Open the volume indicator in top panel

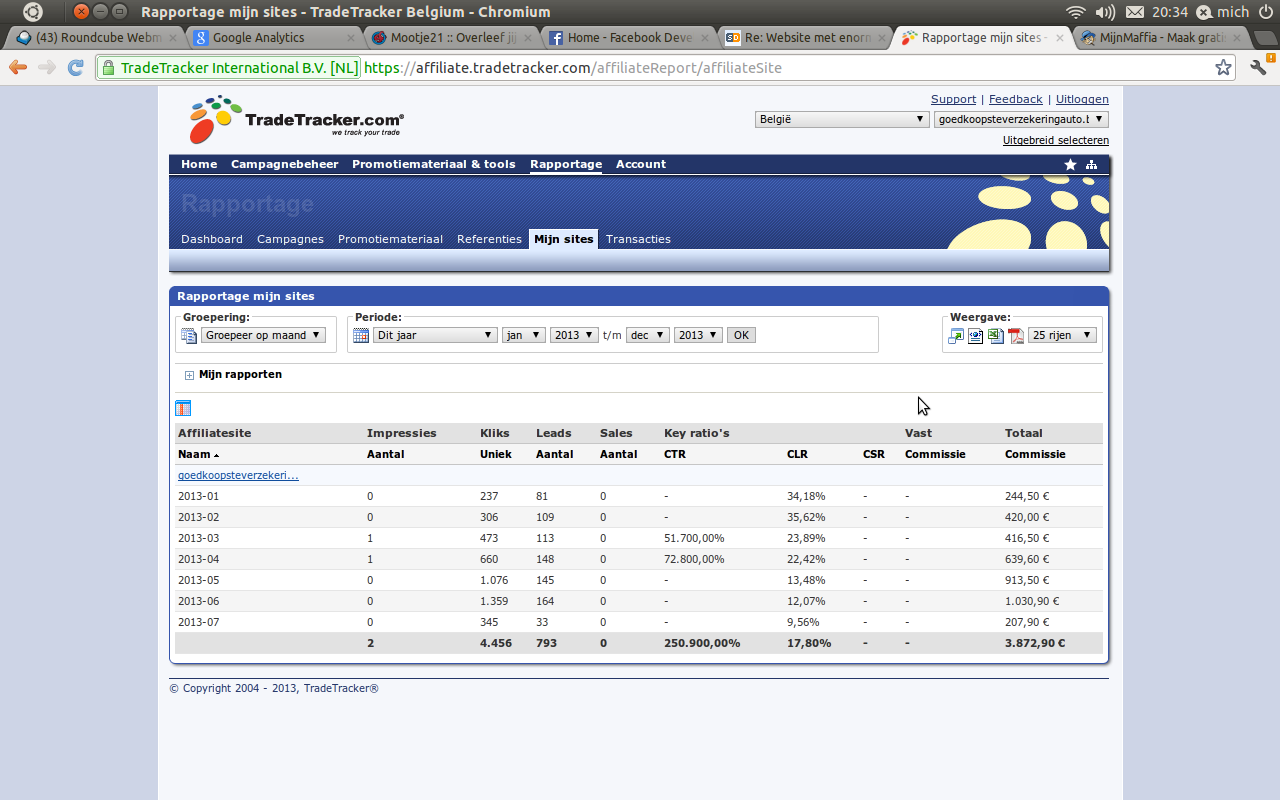point(1105,12)
